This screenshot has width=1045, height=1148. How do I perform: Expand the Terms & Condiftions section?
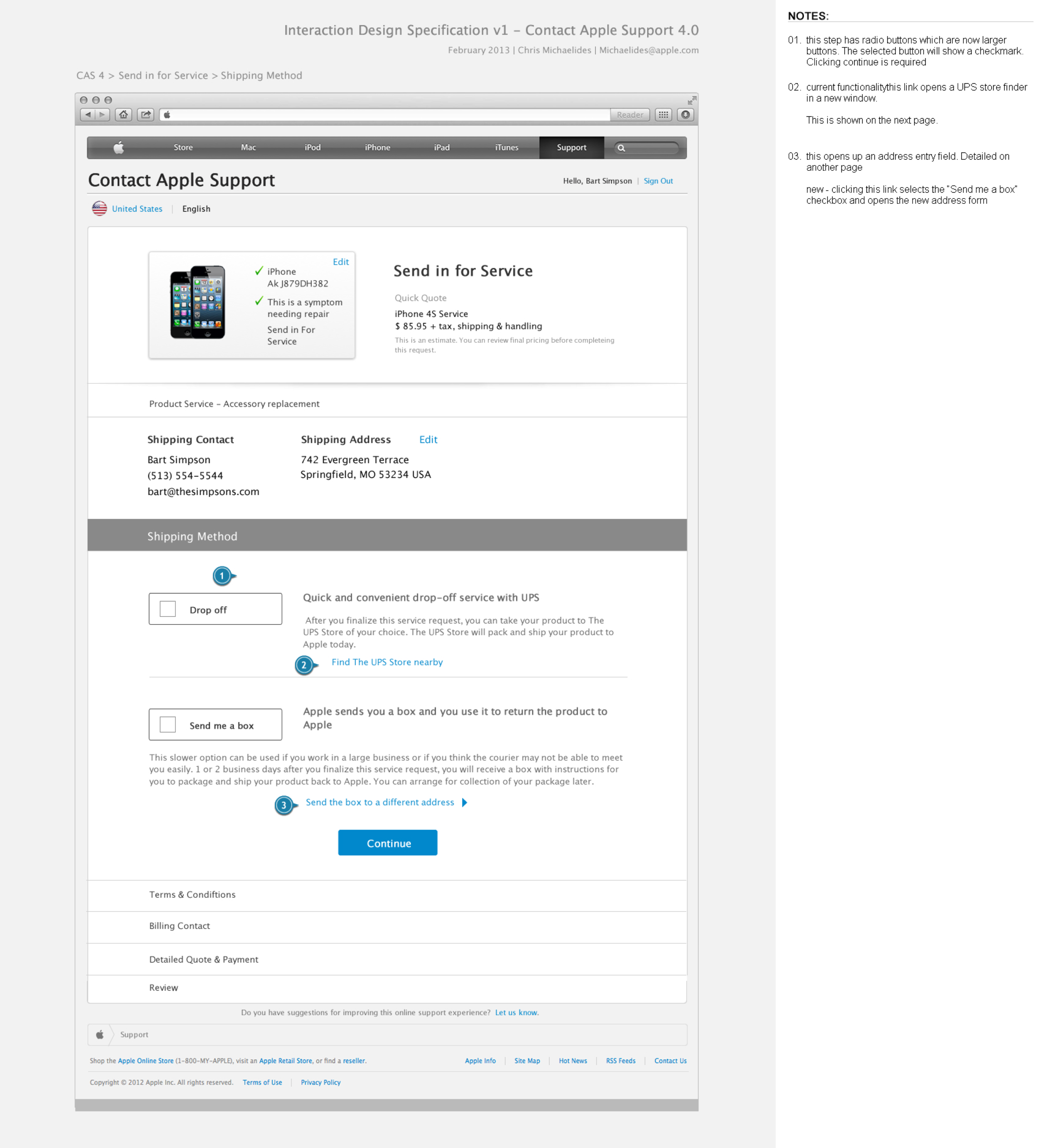(192, 895)
